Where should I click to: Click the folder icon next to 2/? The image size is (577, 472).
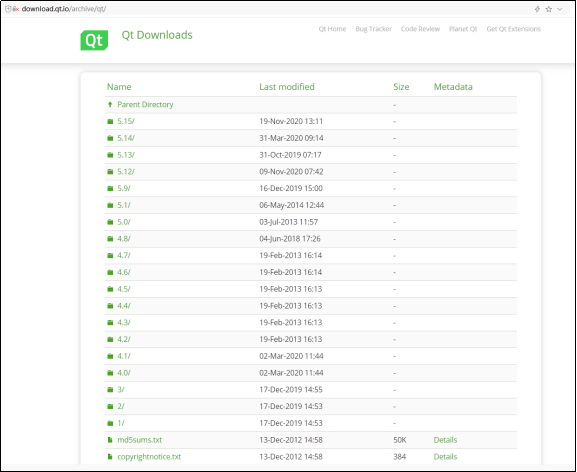(x=110, y=407)
